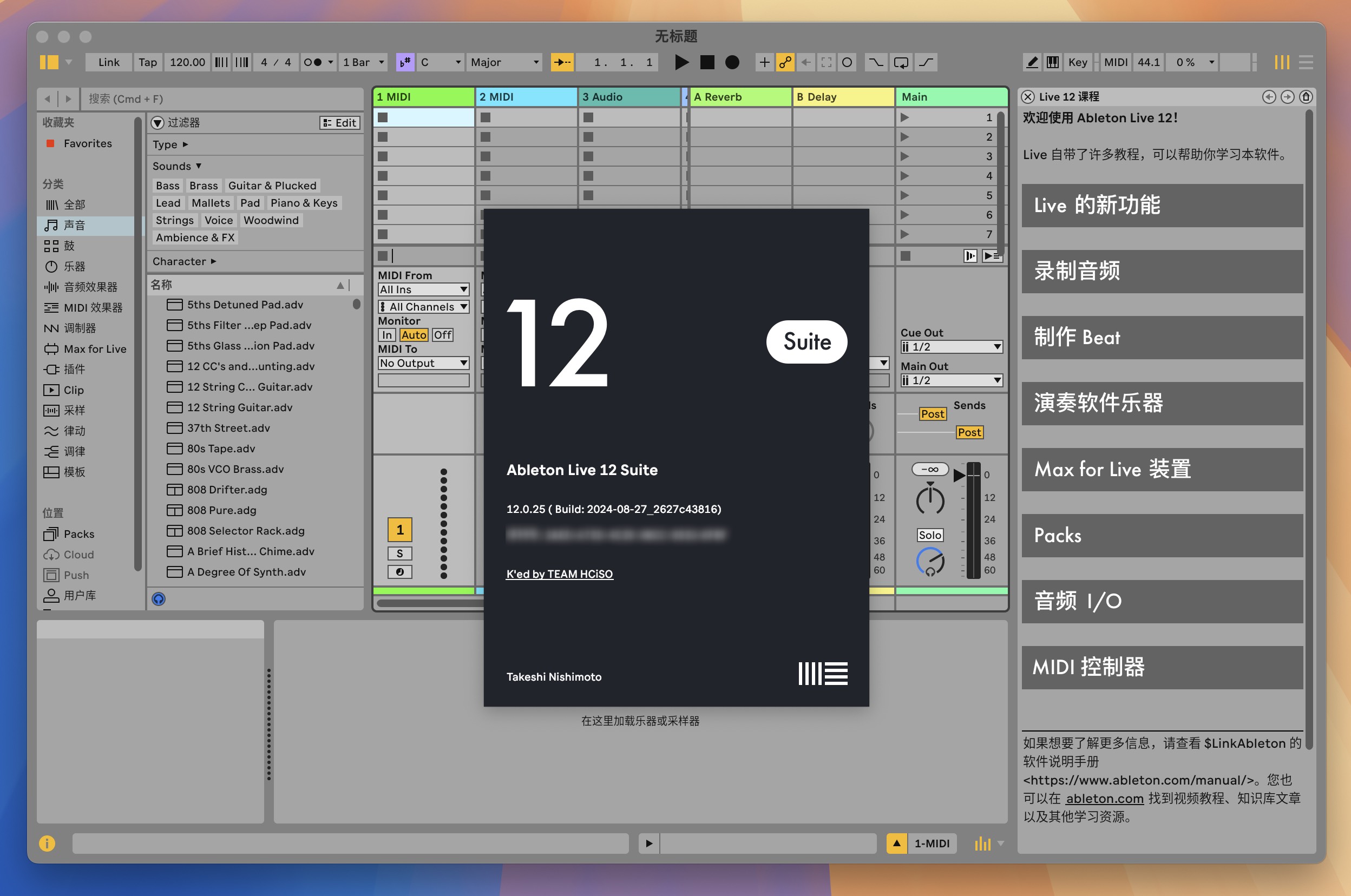Solo track 1 with S button

click(400, 553)
